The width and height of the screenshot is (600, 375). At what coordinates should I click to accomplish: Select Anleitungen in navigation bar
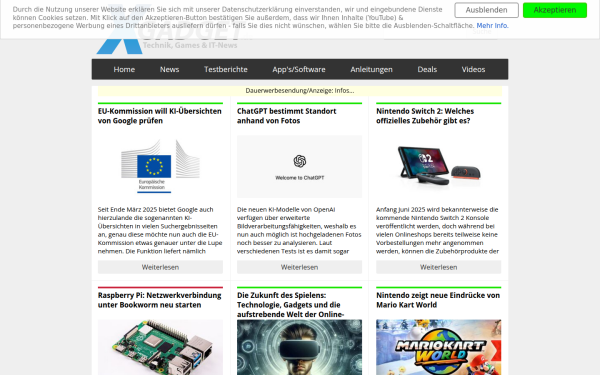tap(371, 69)
